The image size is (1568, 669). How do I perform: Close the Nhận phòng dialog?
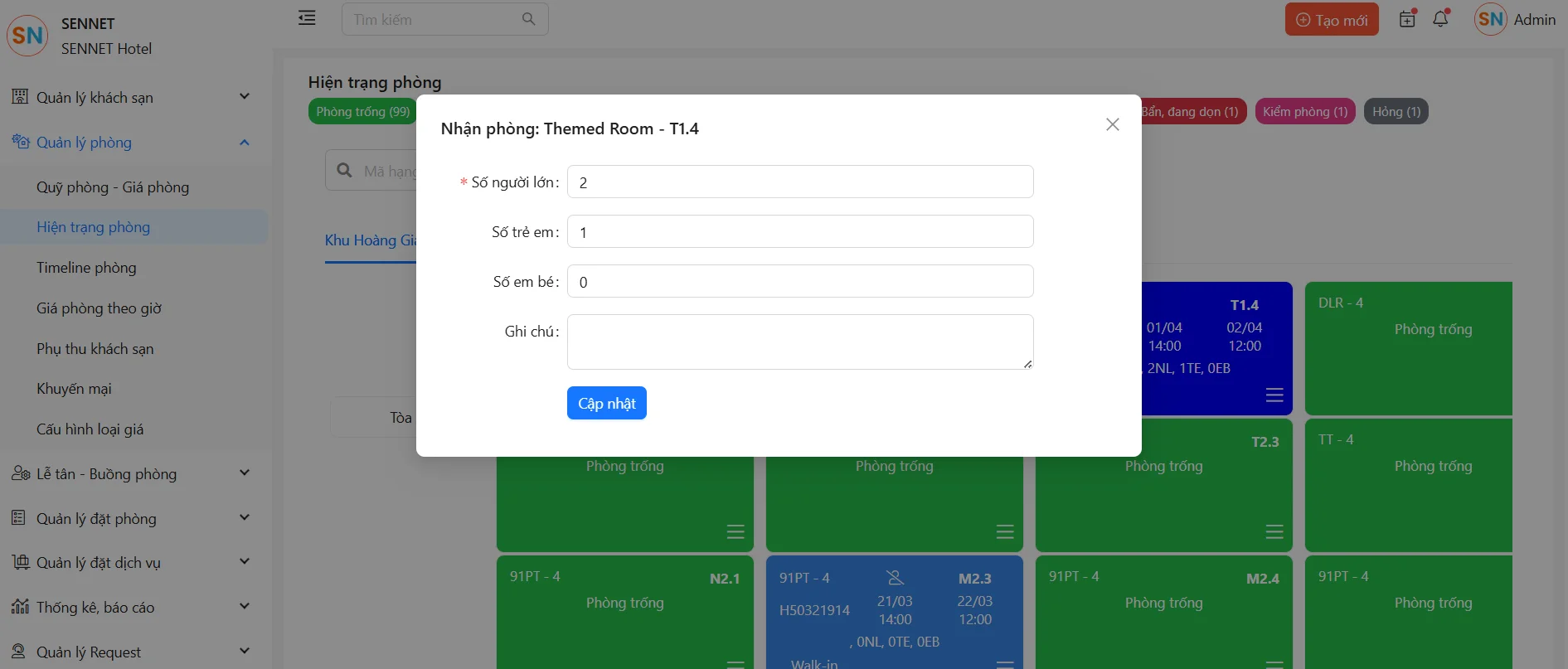(x=1112, y=124)
